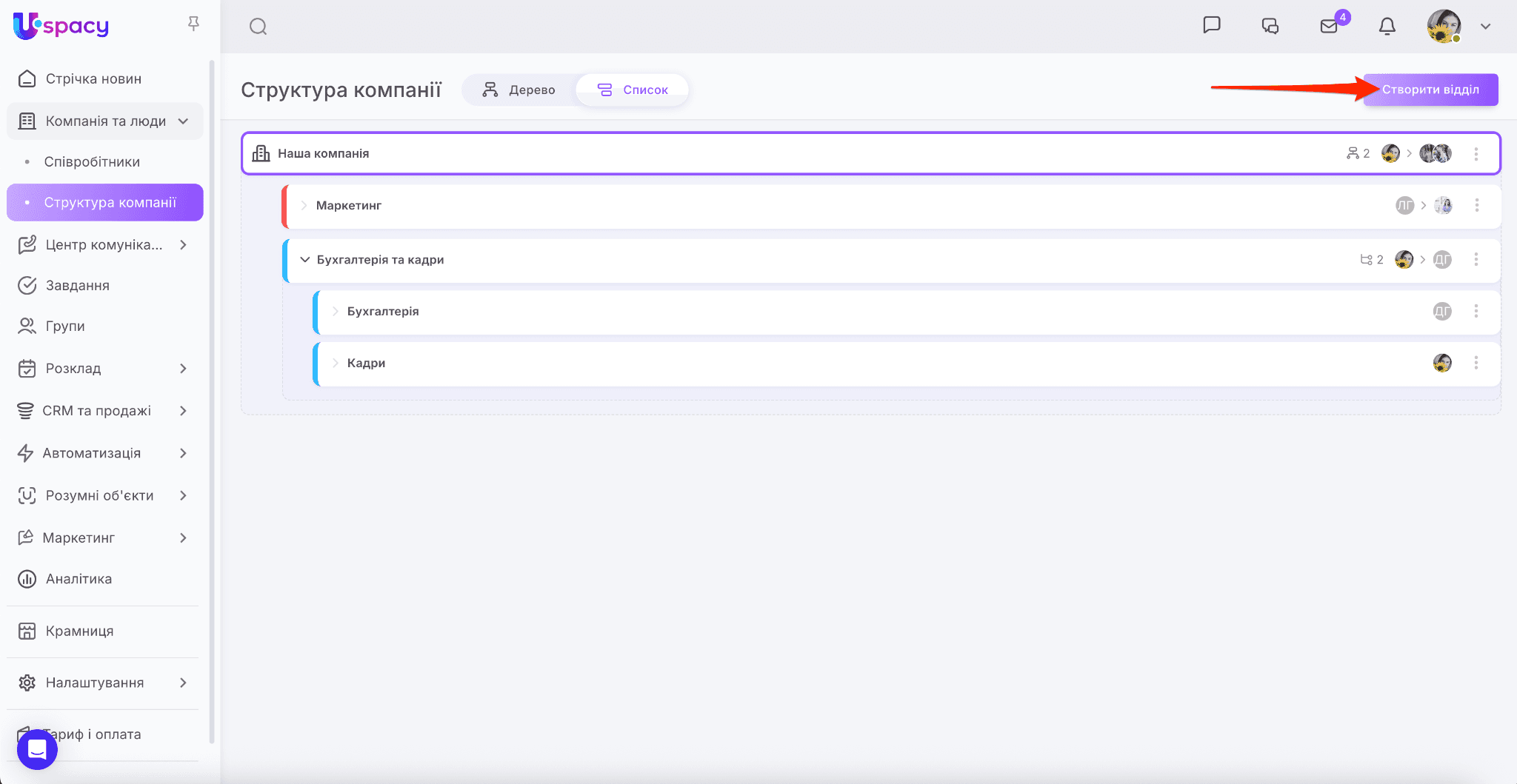Open Завдання in the sidebar

tap(78, 285)
